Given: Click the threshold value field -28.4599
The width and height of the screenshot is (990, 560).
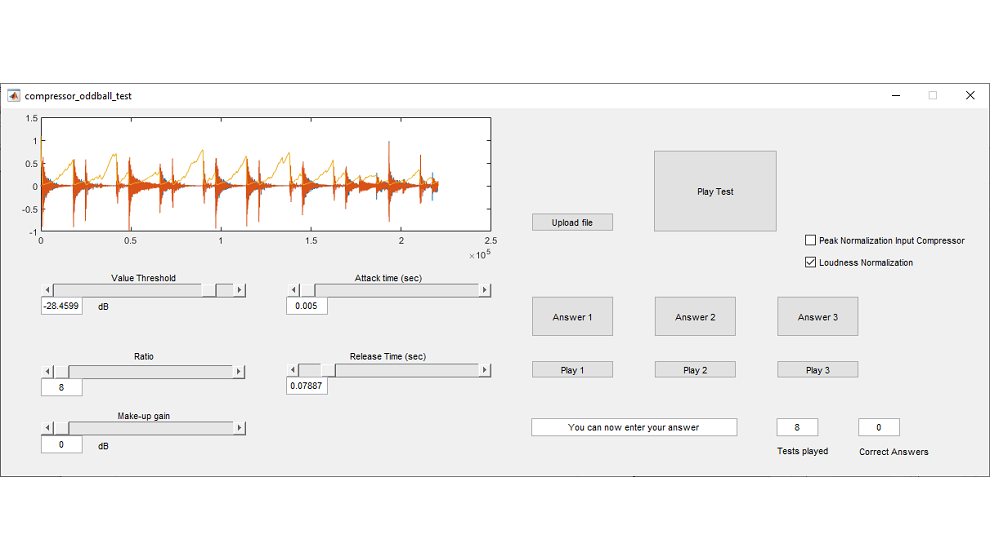Looking at the screenshot, I should (x=61, y=306).
